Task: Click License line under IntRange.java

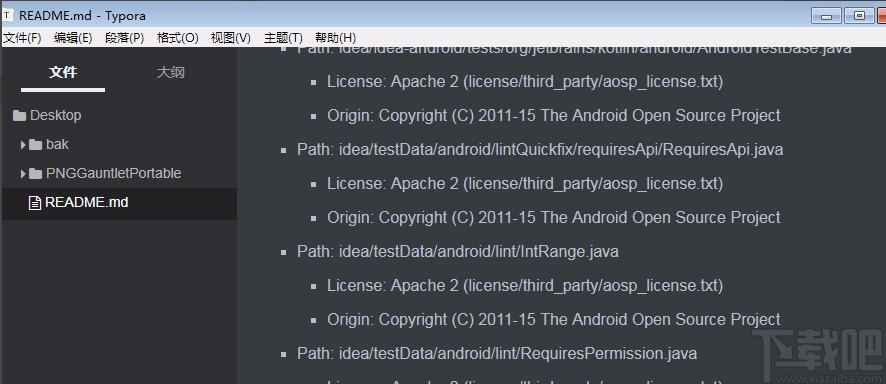Action: click(x=525, y=286)
